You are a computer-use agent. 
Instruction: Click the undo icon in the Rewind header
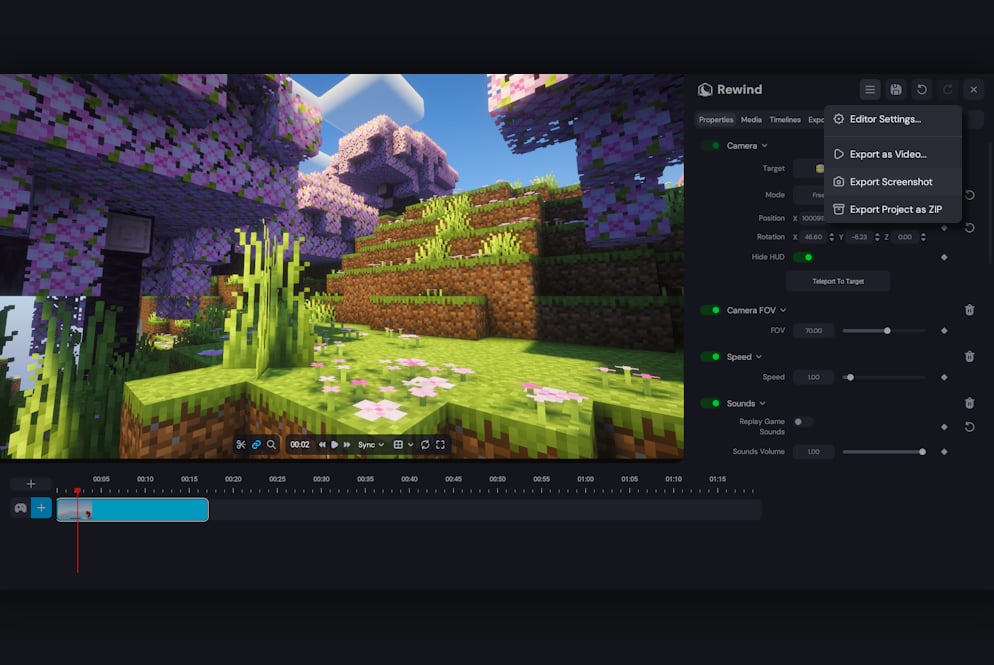pos(921,89)
